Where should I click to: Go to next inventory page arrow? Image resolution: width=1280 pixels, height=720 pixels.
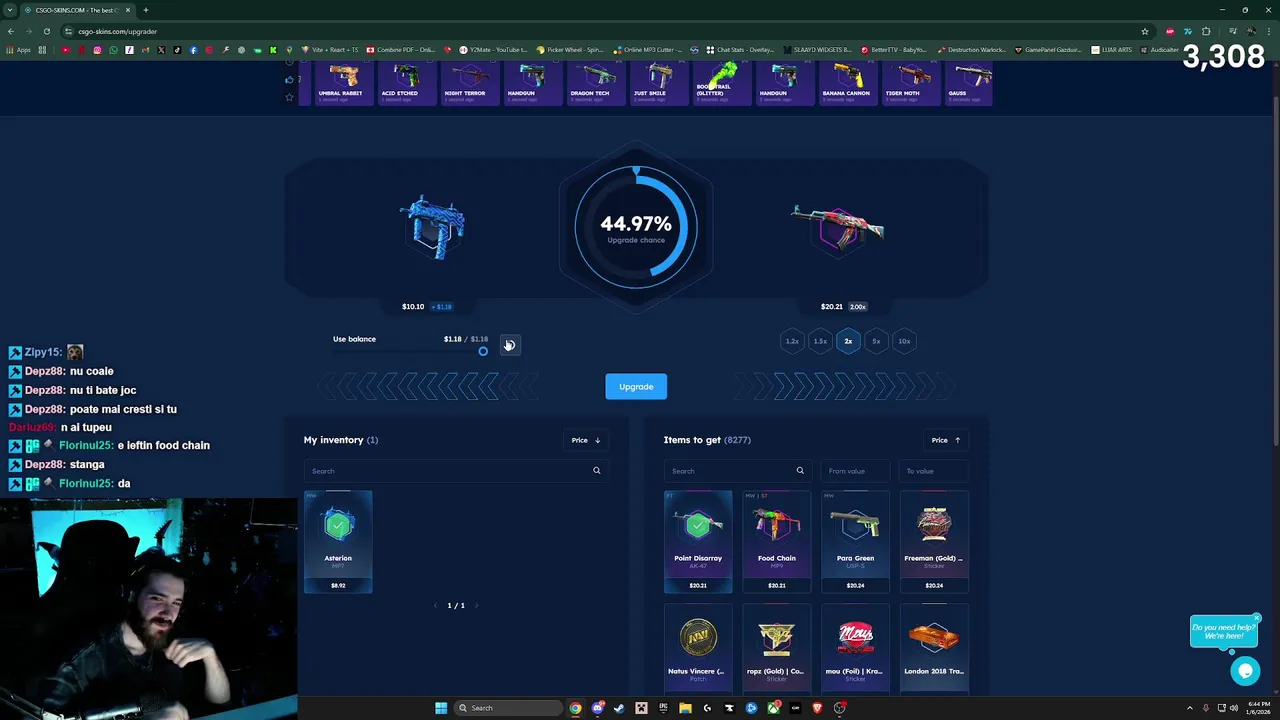tap(476, 606)
